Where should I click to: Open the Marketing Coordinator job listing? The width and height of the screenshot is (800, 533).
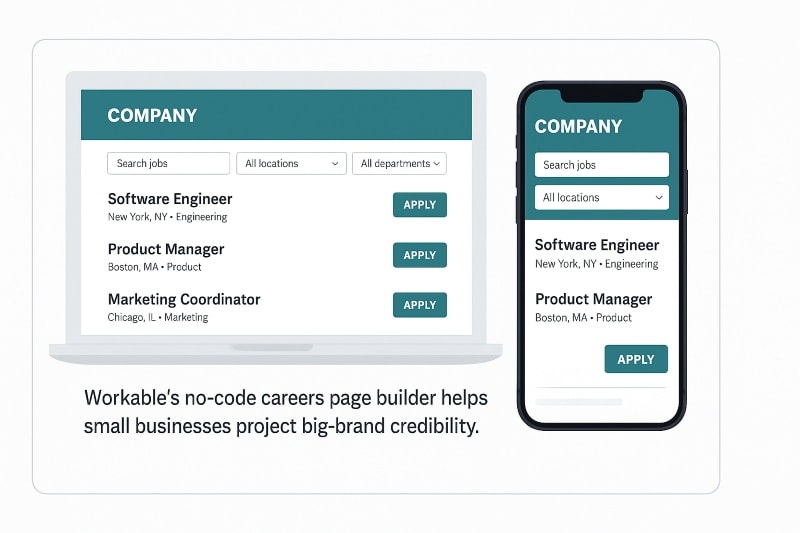[184, 299]
